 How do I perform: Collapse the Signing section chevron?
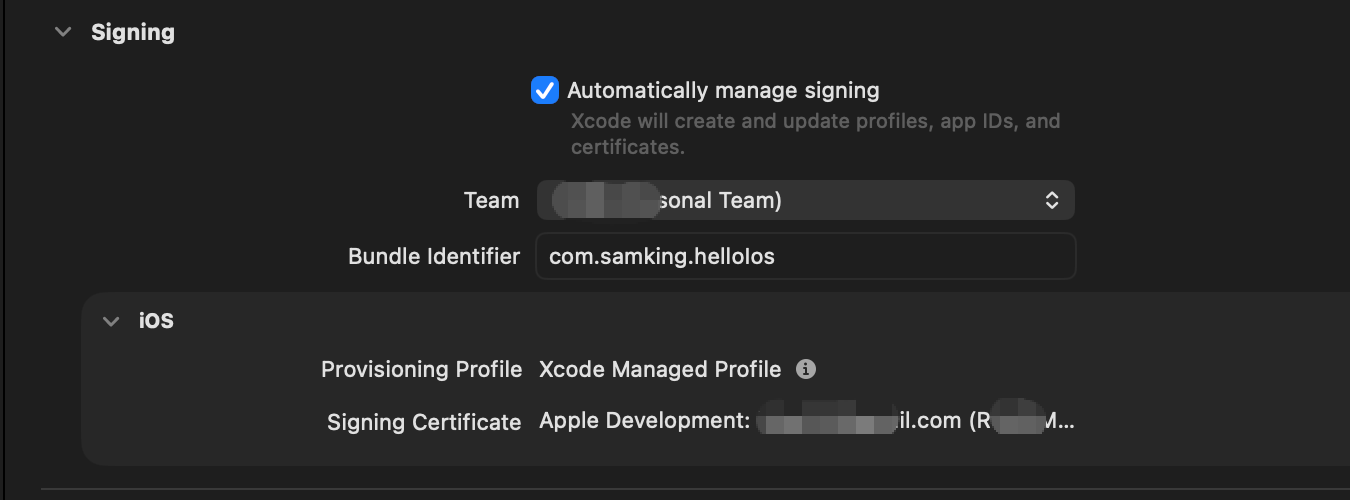coord(63,32)
